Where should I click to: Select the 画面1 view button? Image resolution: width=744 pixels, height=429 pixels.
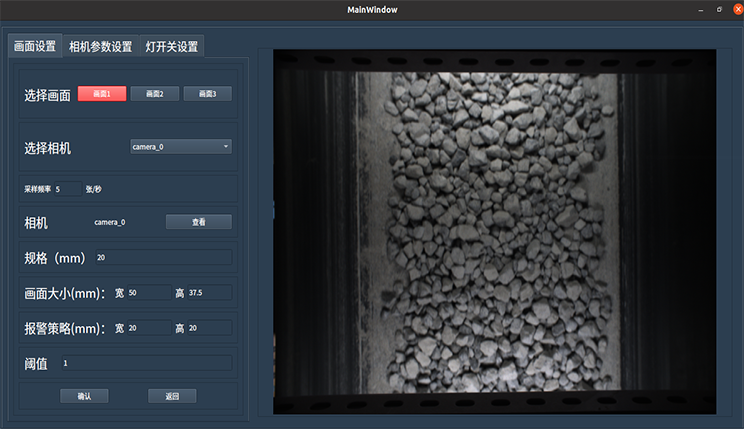(102, 94)
